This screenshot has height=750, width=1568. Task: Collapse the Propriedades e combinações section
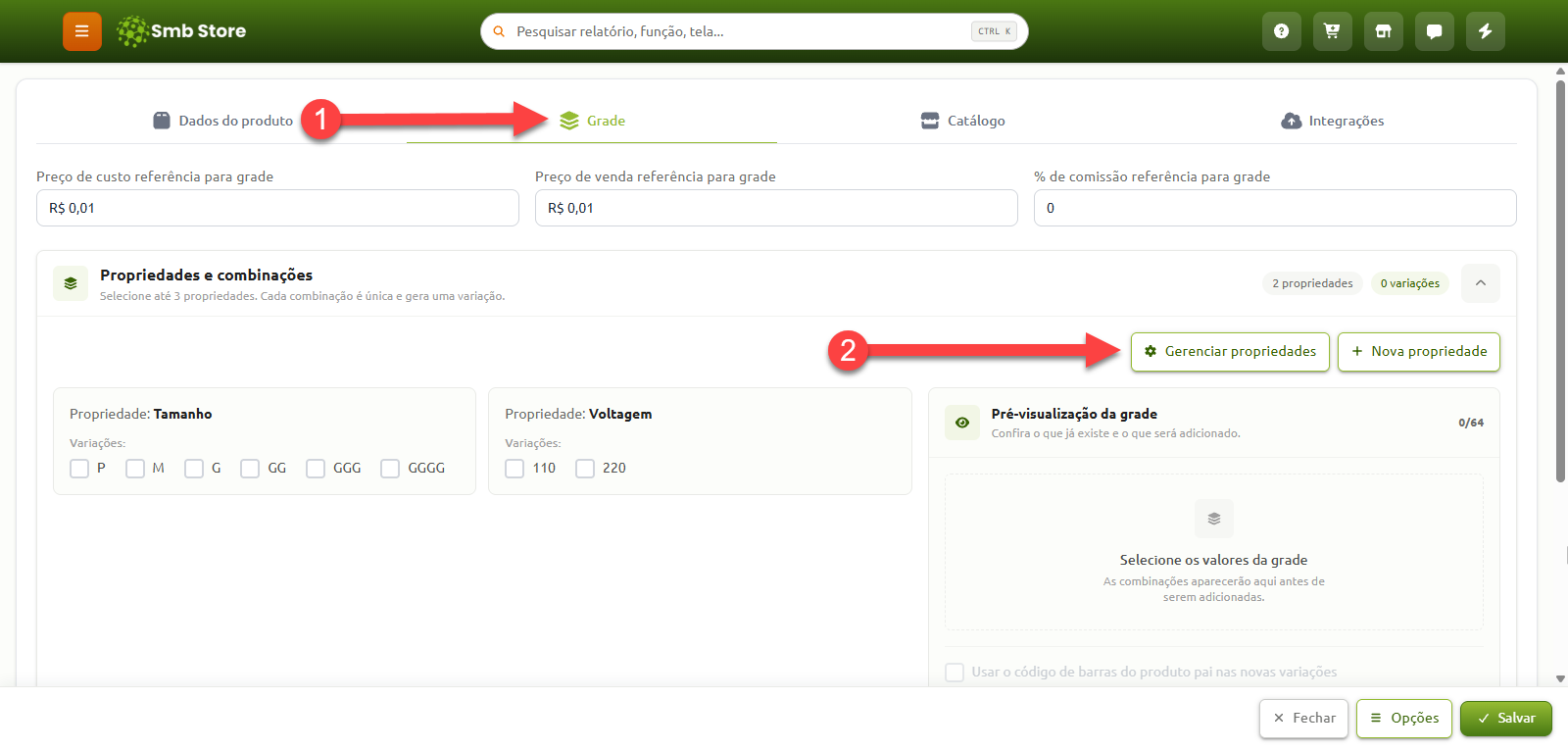[1481, 283]
